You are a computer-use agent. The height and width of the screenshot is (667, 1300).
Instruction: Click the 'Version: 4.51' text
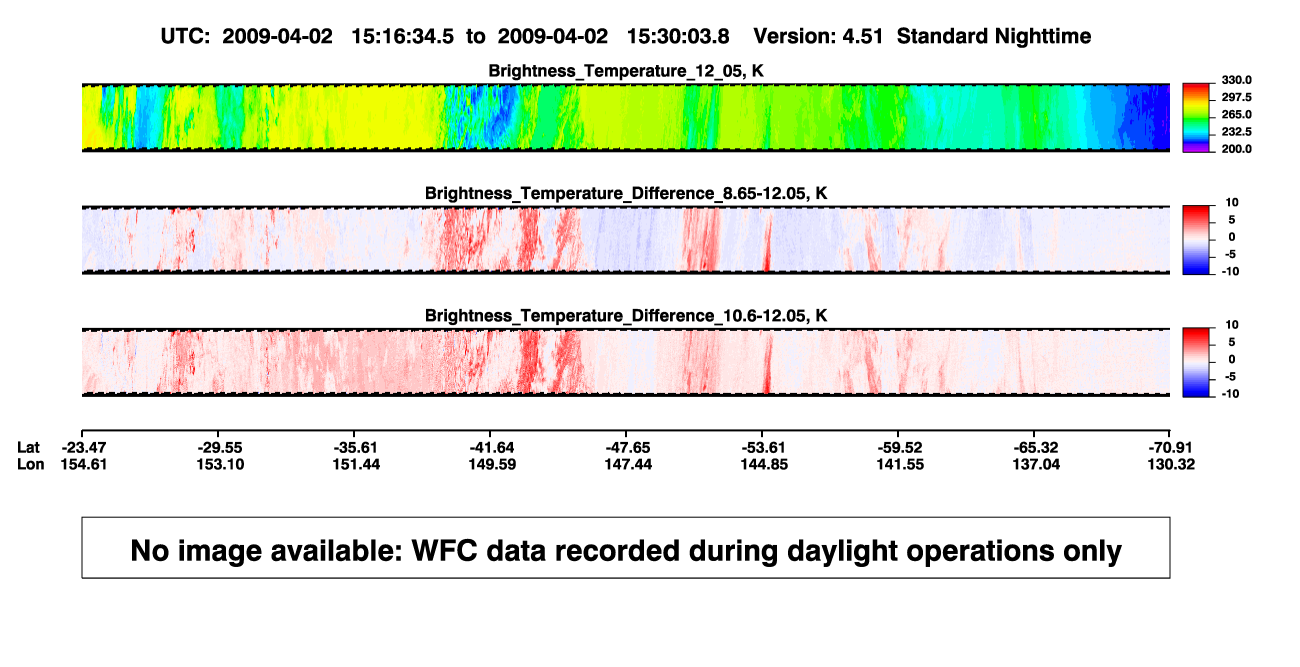pos(819,36)
